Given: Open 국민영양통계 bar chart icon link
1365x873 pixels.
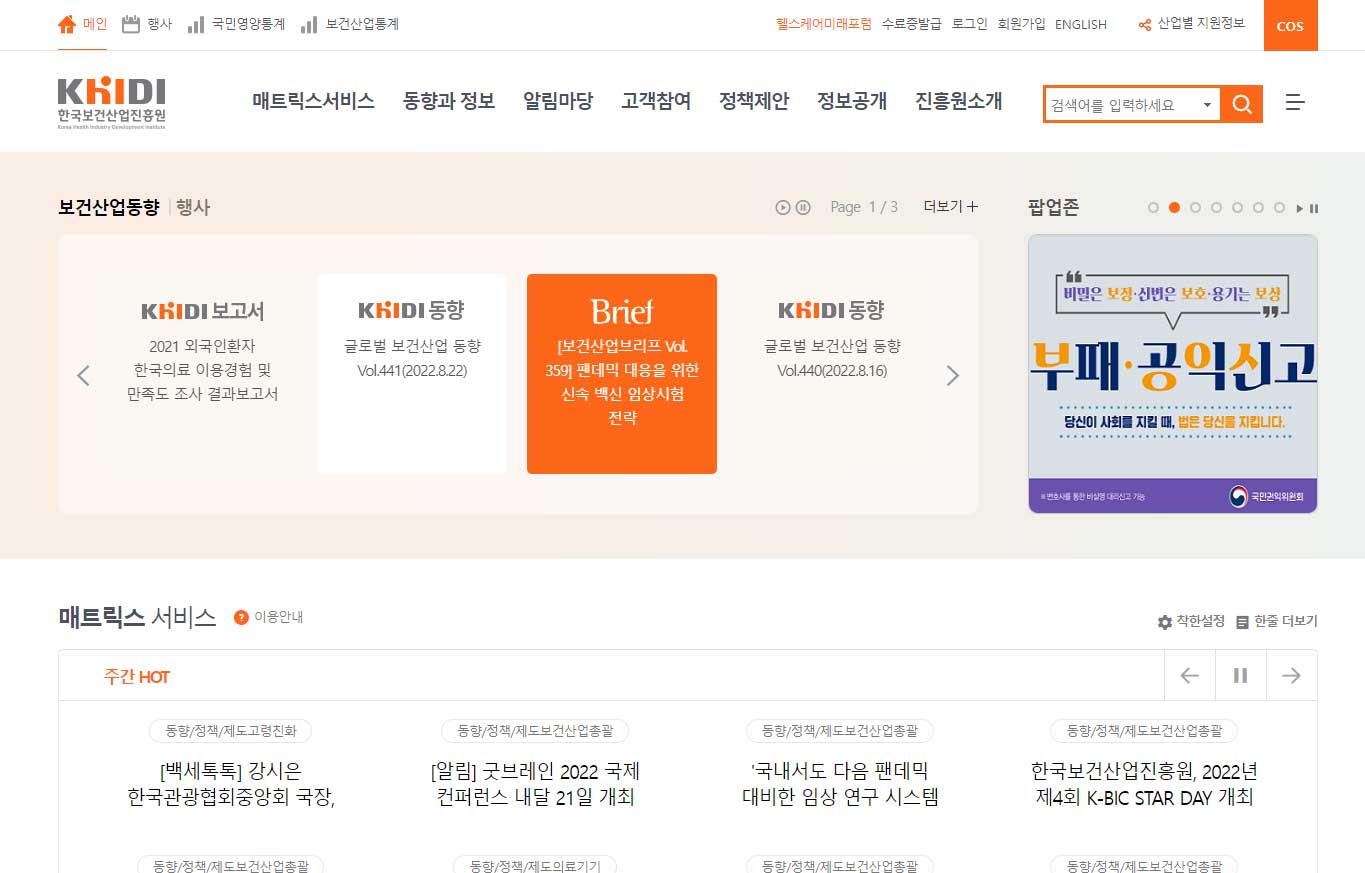Looking at the screenshot, I should click(x=196, y=24).
